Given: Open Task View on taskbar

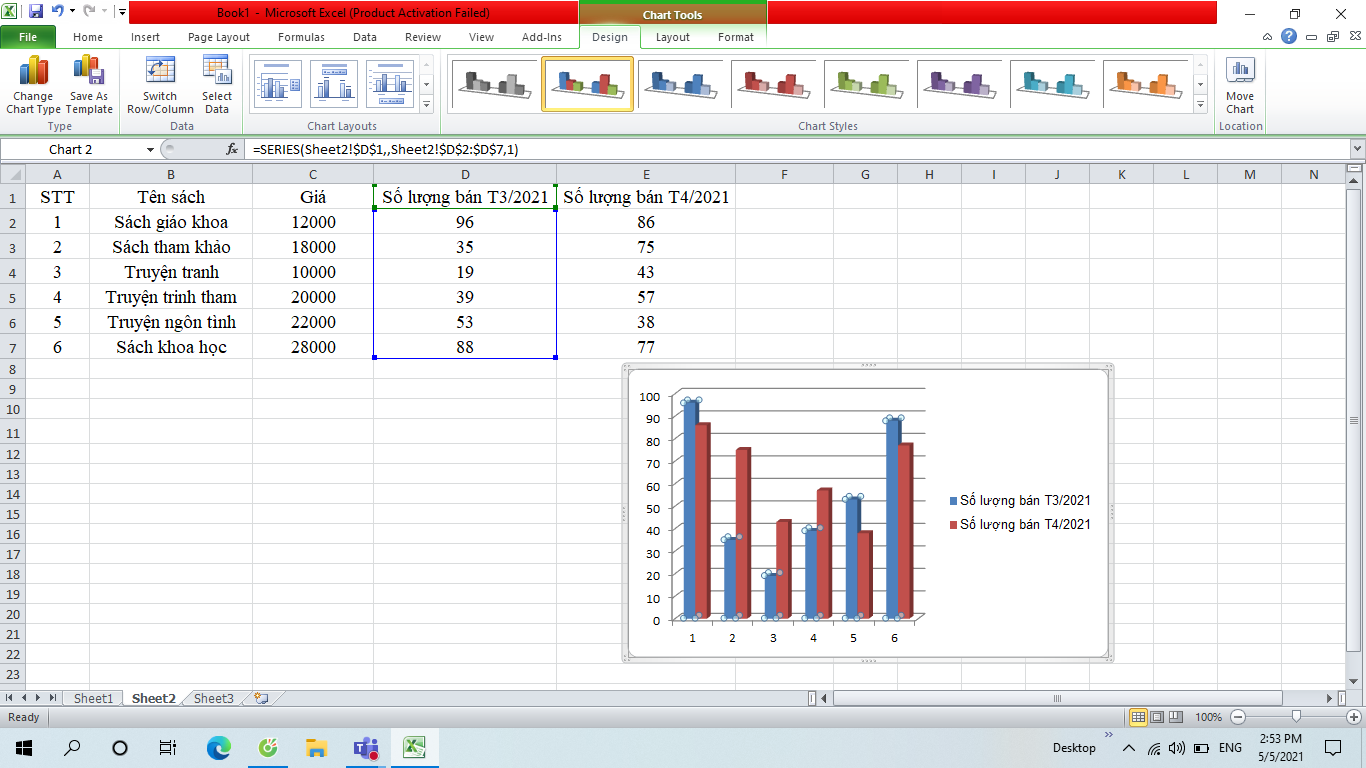Looking at the screenshot, I should [x=168, y=747].
